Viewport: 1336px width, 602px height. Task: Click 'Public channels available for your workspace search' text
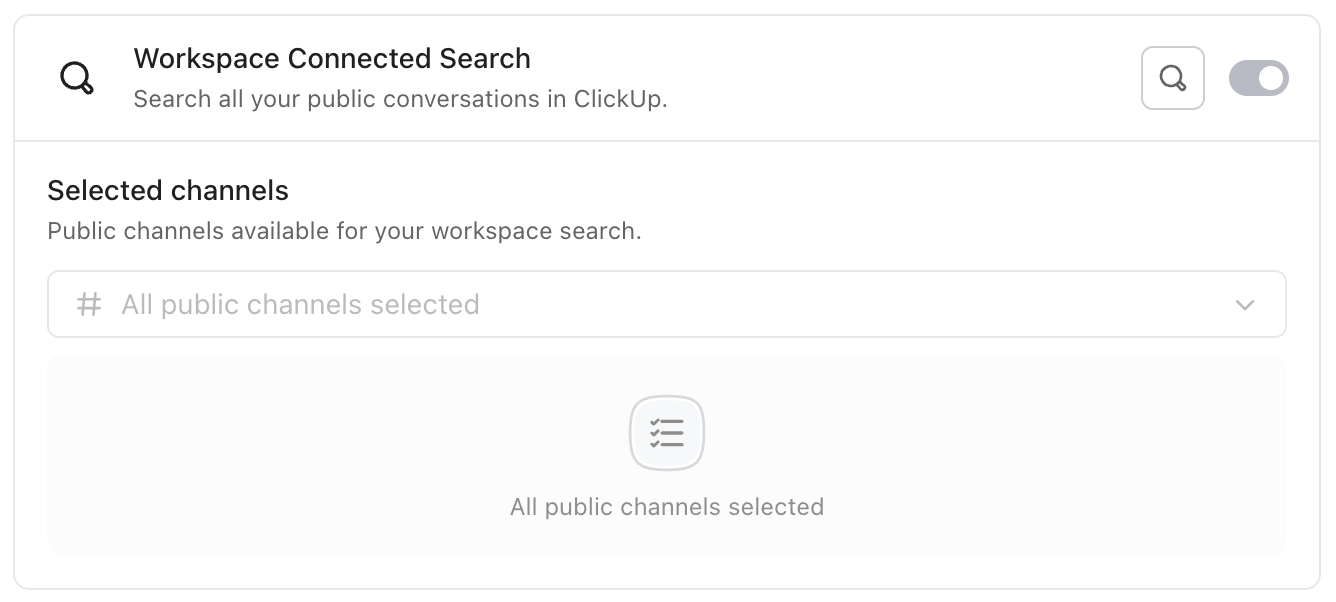coord(344,232)
